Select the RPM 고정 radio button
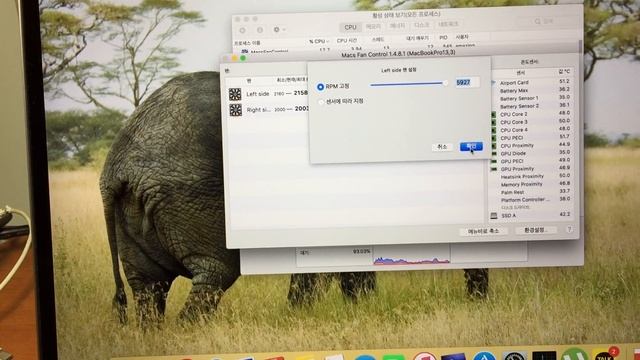640x360 pixels. point(320,87)
